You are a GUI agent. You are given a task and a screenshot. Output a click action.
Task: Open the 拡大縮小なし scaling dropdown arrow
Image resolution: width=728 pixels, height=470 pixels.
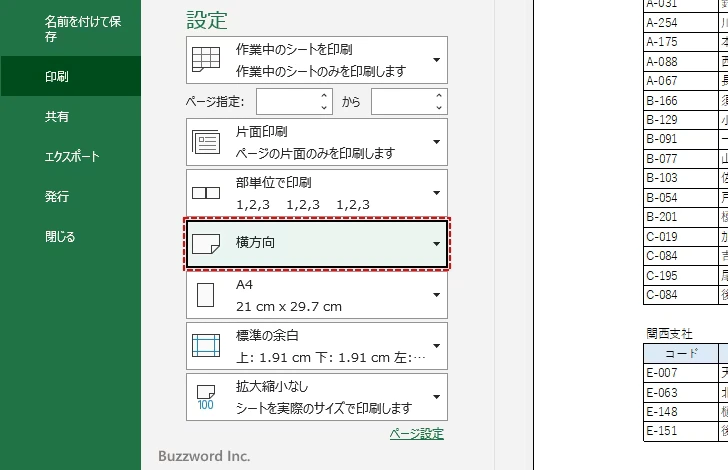tap(436, 397)
